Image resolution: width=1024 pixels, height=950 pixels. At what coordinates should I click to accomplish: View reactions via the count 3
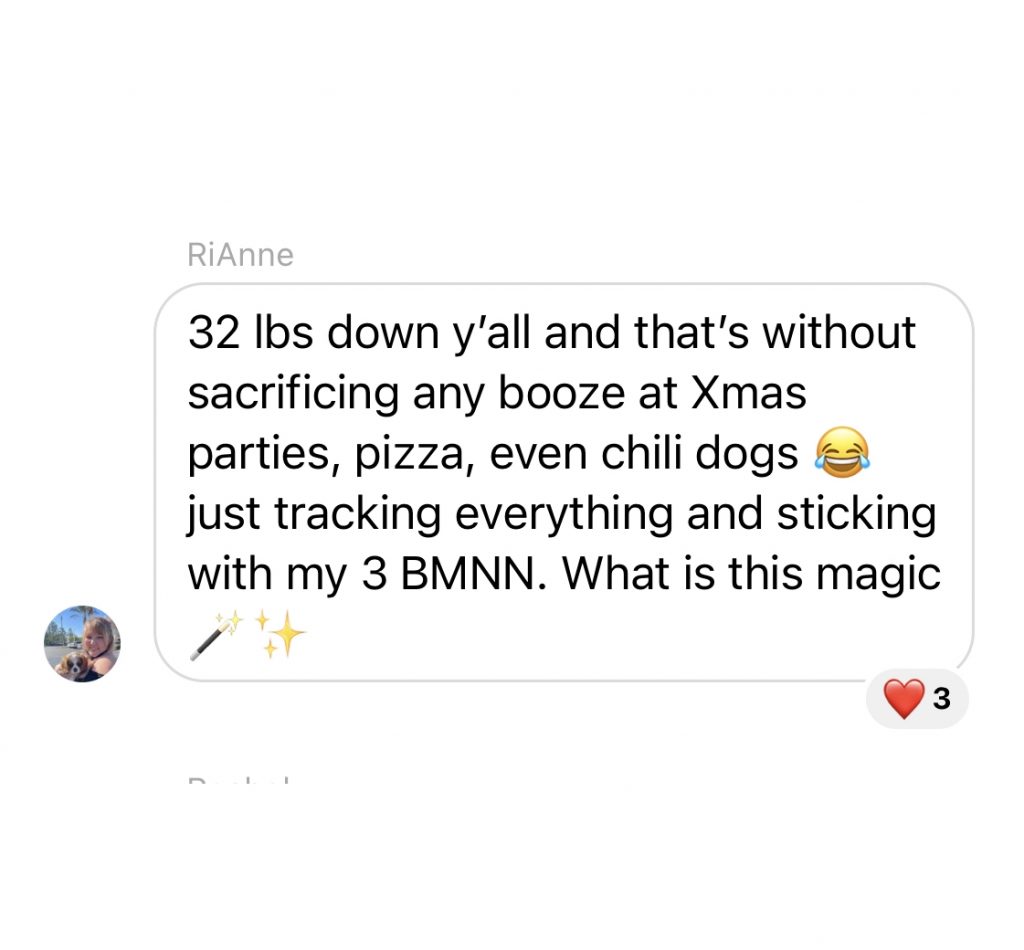(x=941, y=699)
